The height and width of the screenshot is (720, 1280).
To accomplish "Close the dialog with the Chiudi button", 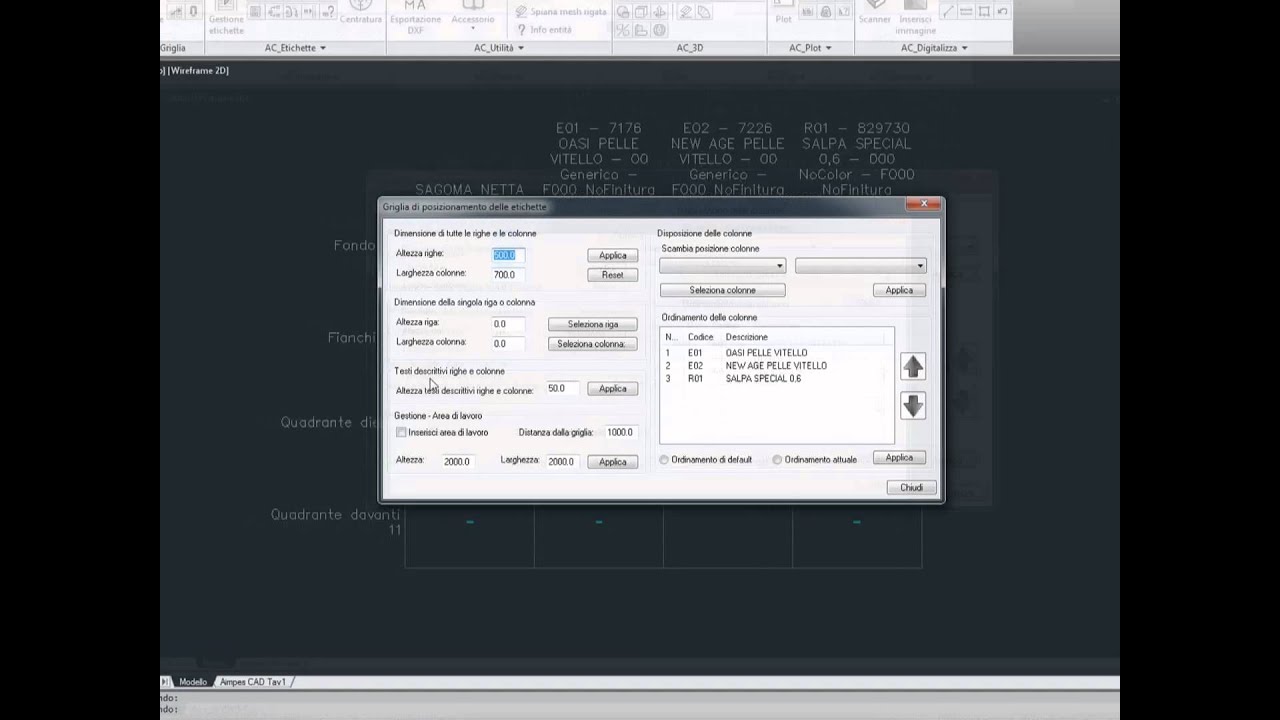I will [911, 488].
